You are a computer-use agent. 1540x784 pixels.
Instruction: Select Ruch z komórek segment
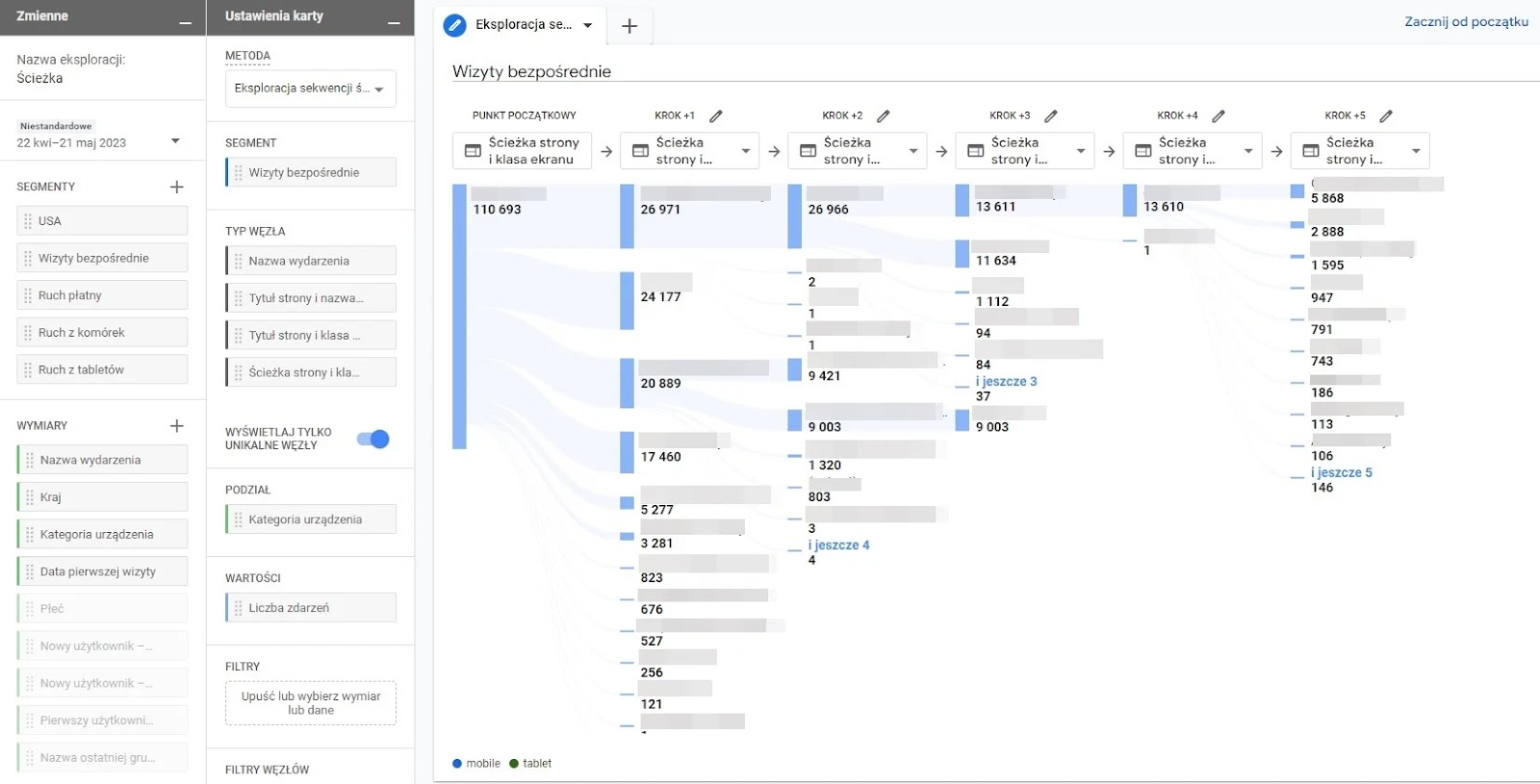102,333
